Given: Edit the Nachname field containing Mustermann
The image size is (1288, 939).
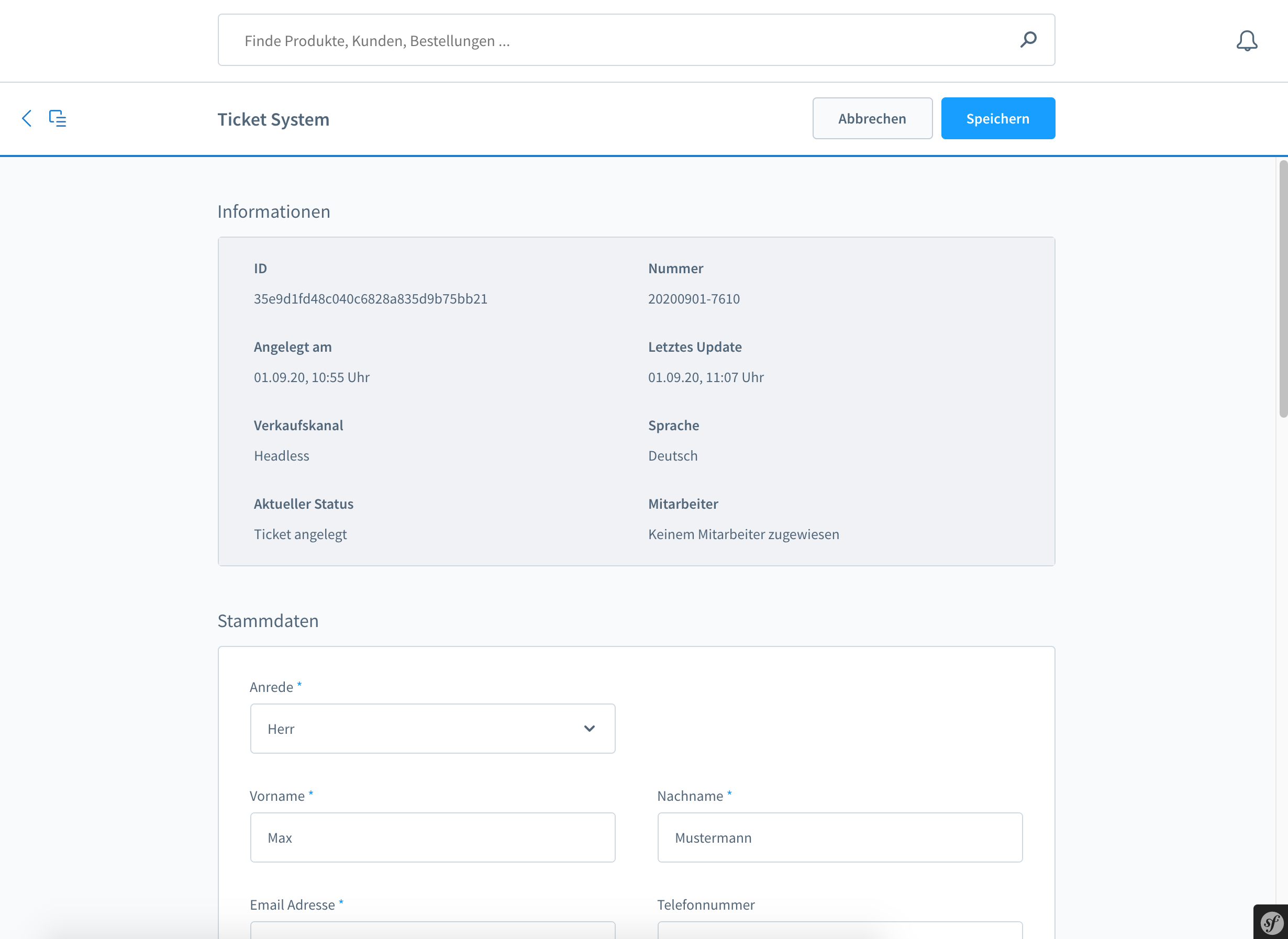Looking at the screenshot, I should (x=840, y=837).
